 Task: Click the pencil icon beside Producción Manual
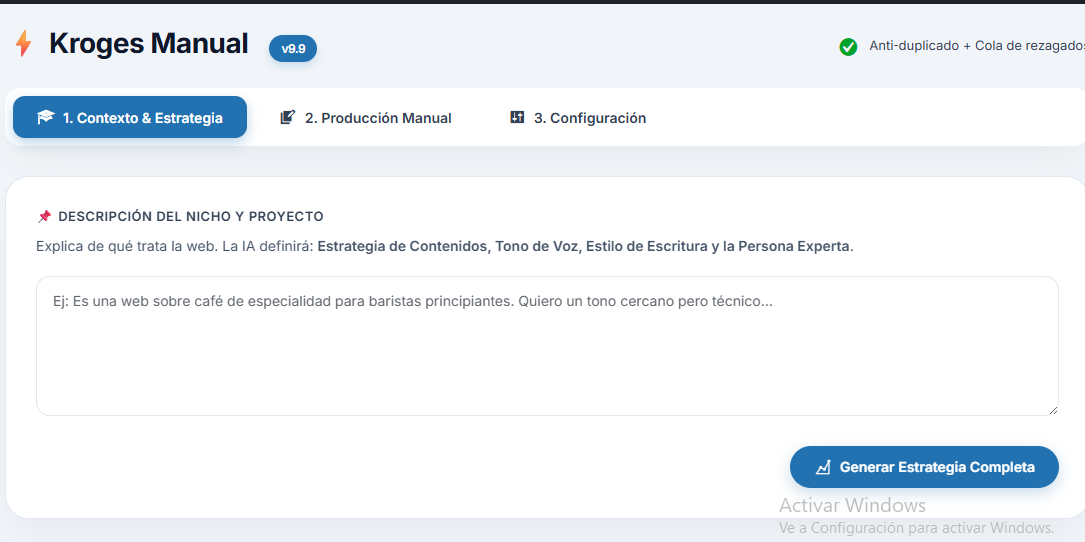pos(288,118)
